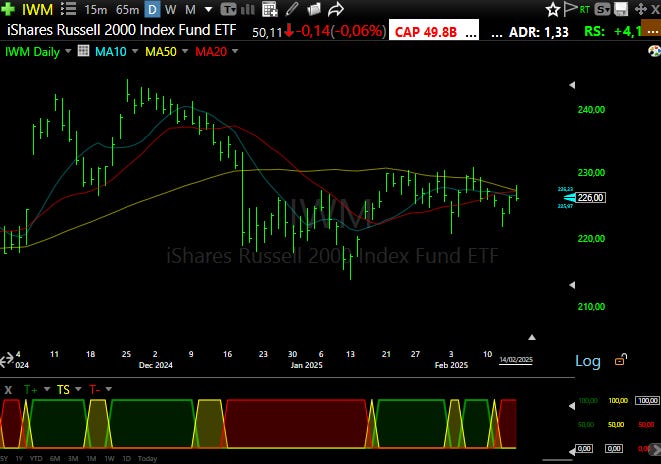
Task: Select the 1D range shortcut
Action: tap(126, 459)
